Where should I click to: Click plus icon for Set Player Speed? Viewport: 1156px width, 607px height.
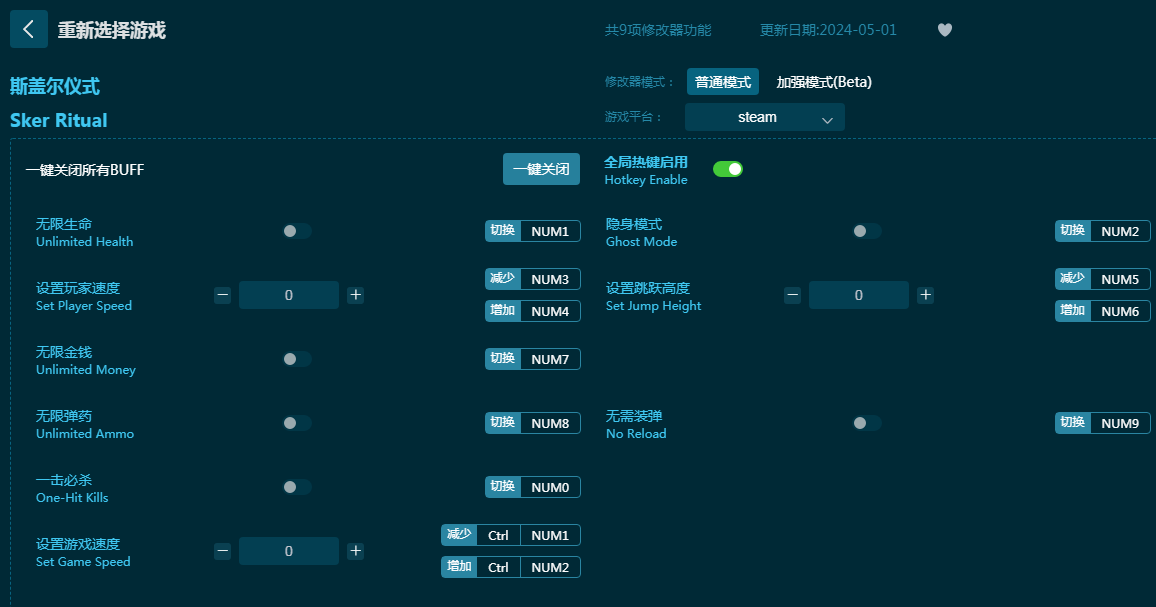pos(355,295)
